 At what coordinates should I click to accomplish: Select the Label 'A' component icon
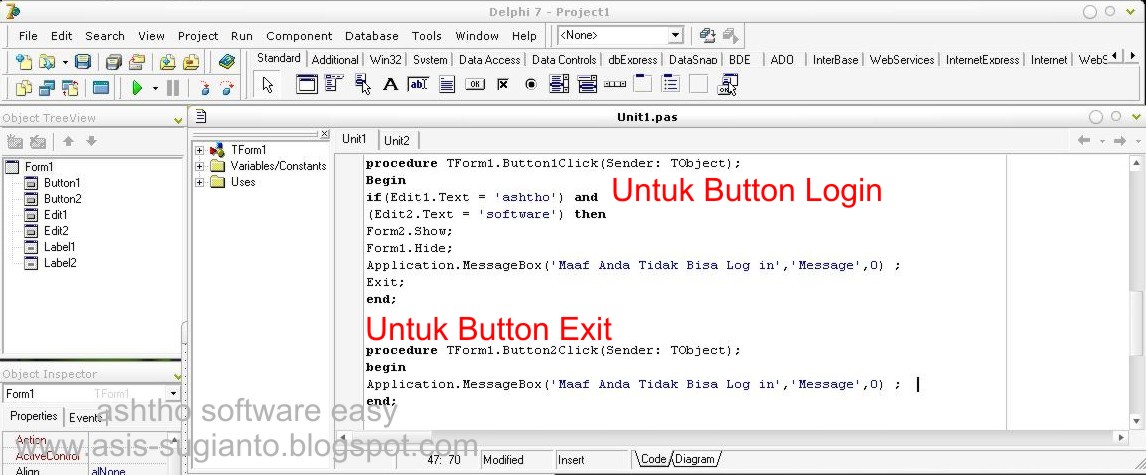point(390,84)
